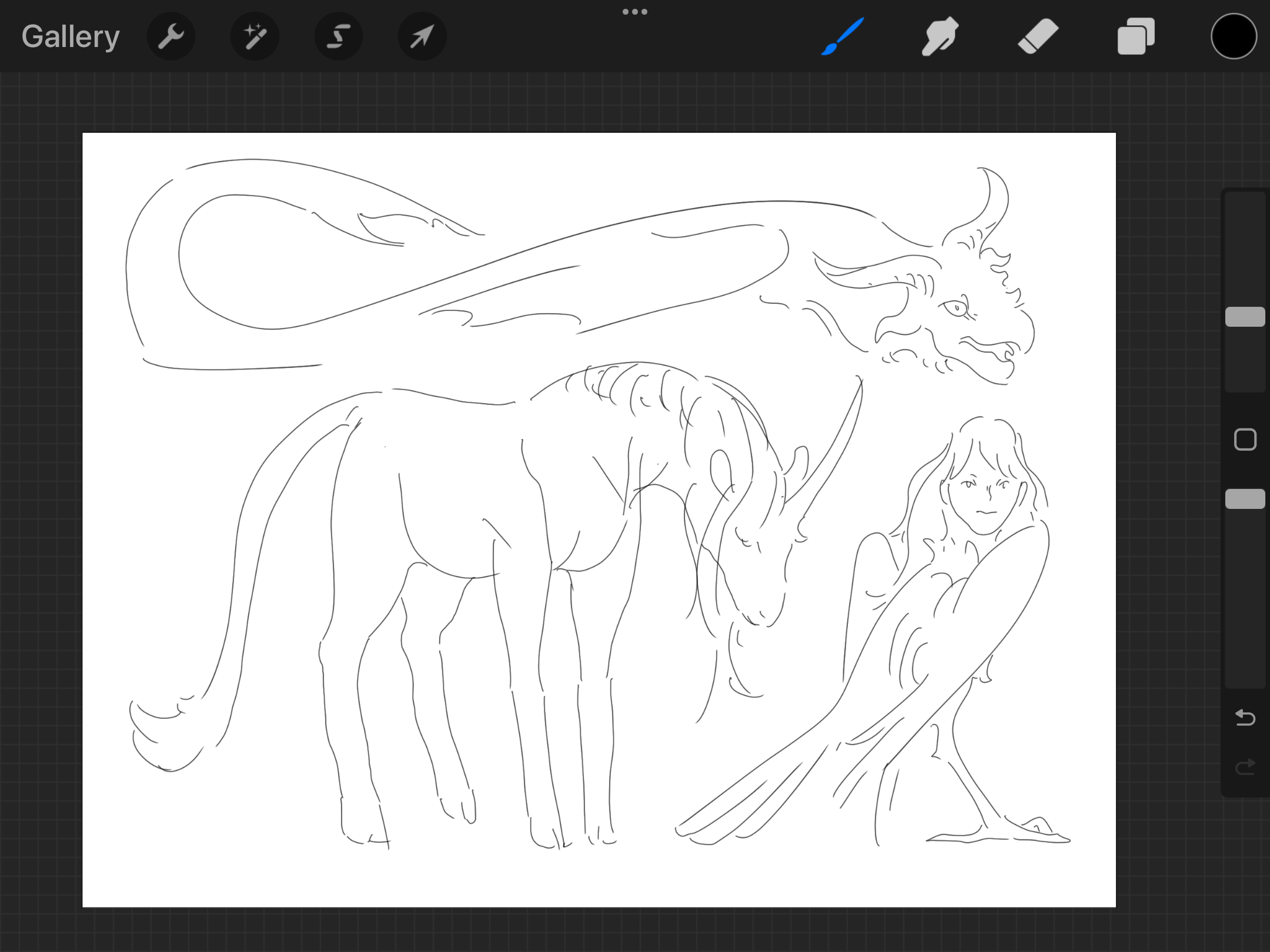Activate the Selection tool
Image resolution: width=1270 pixels, height=952 pixels.
[339, 36]
